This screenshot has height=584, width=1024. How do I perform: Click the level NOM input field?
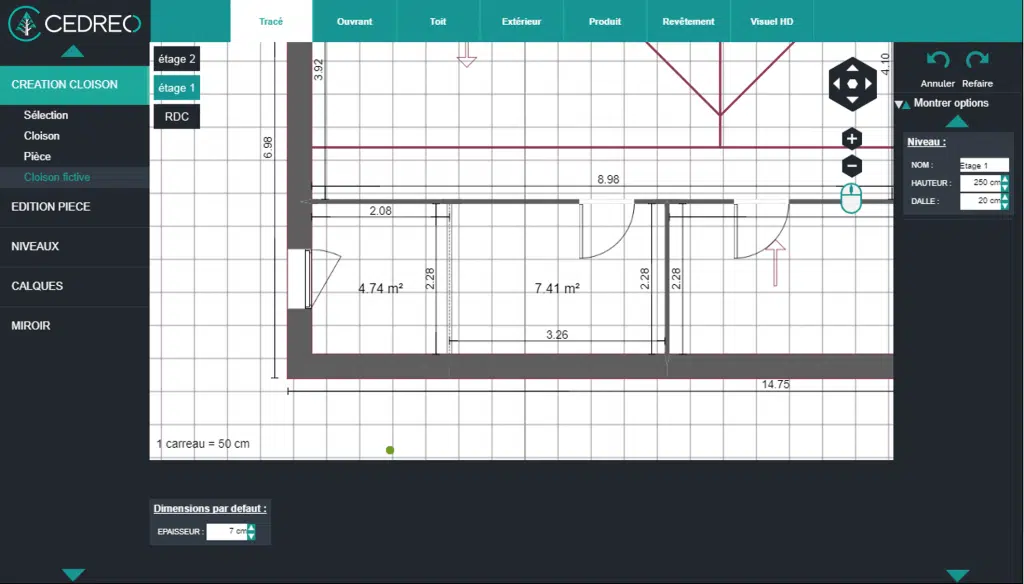click(x=984, y=165)
